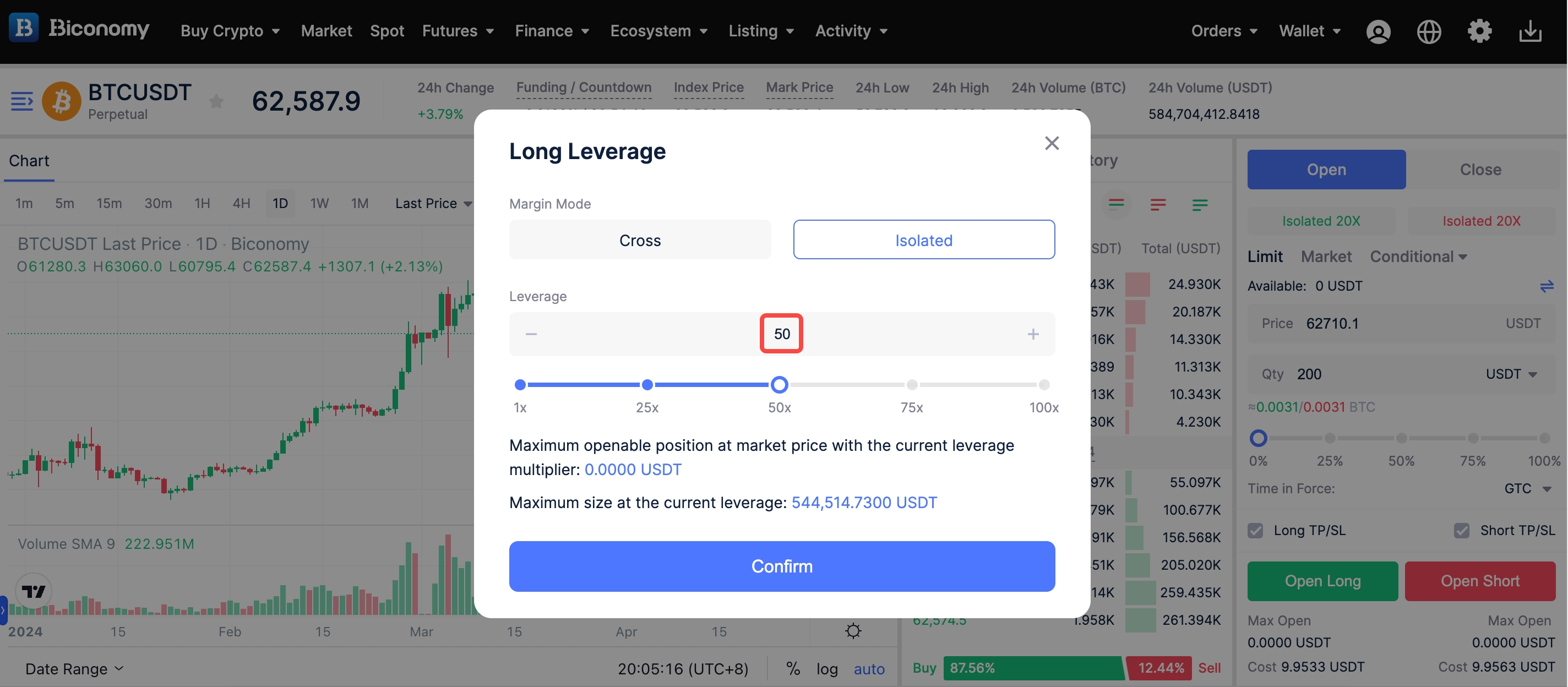Open the Conditional order type dropdown
This screenshot has height=687, width=1568.
click(1418, 256)
